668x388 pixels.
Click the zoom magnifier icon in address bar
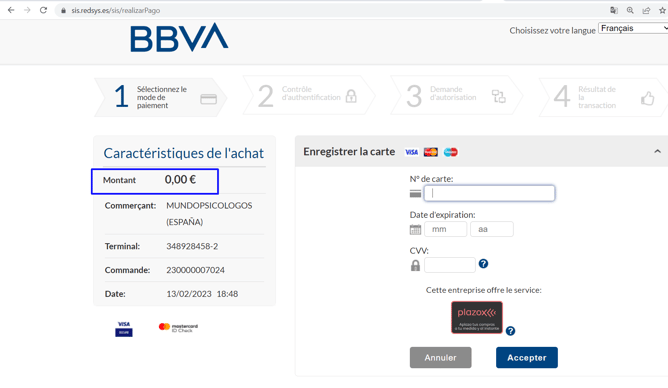[x=630, y=10]
